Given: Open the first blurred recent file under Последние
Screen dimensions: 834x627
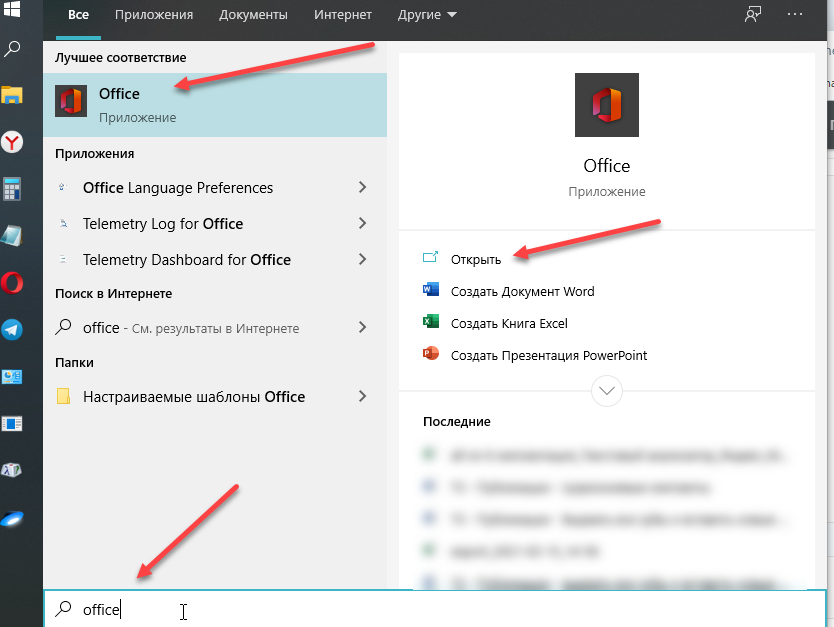Looking at the screenshot, I should coord(605,455).
